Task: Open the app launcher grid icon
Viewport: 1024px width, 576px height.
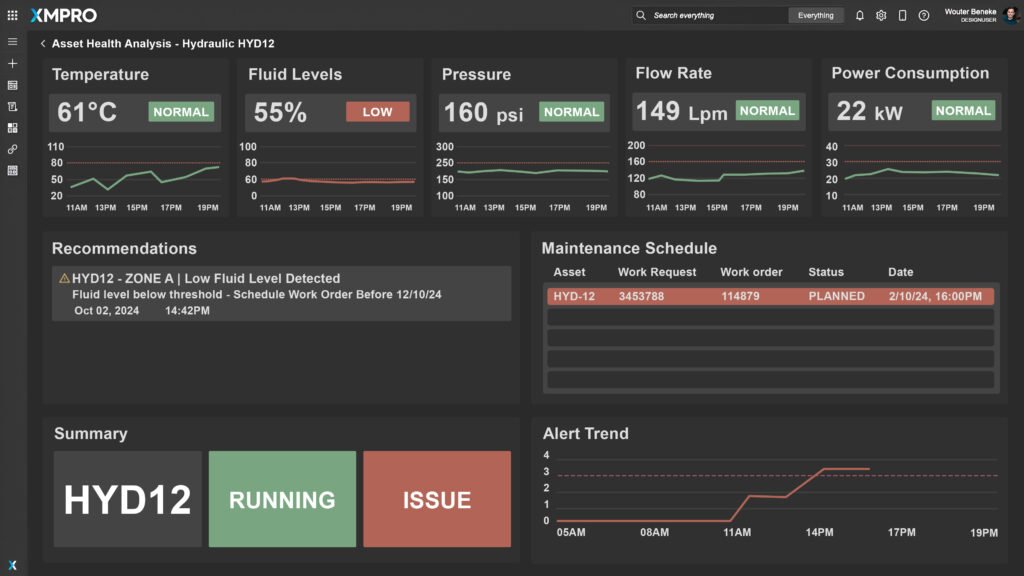Action: (x=12, y=15)
